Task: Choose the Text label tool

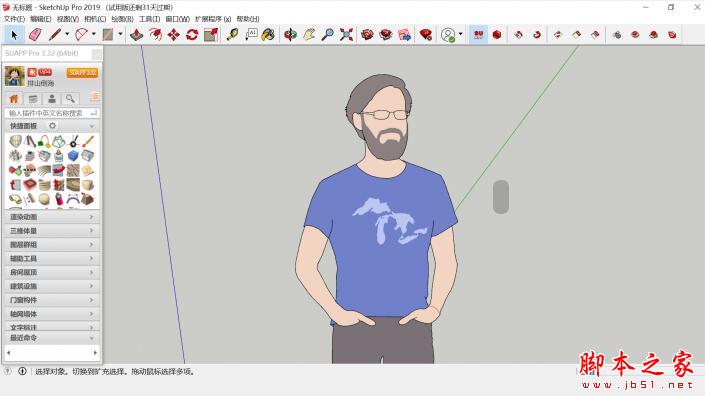Action: click(x=251, y=35)
